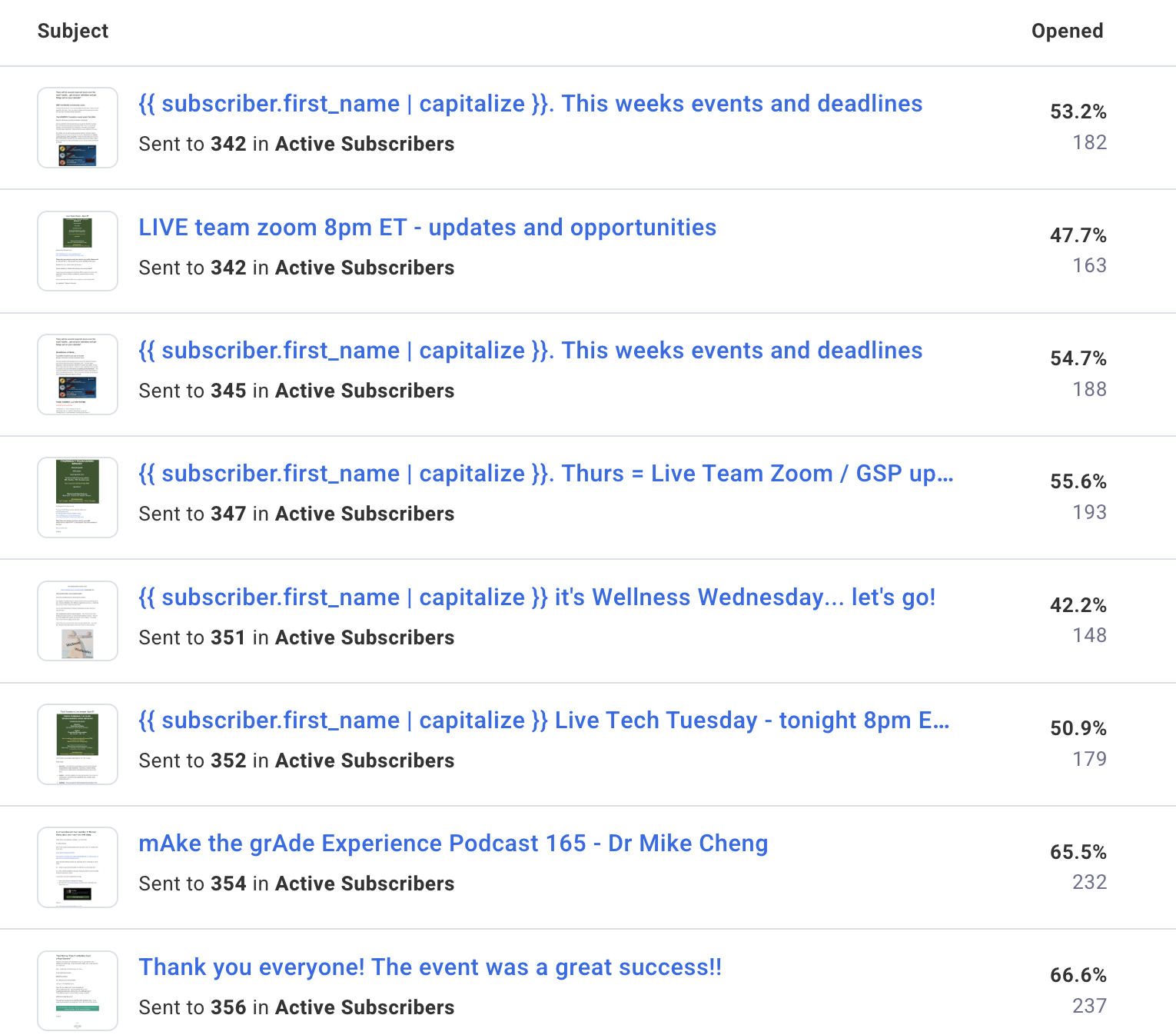Click the second events and deadlines thumbnail

[x=77, y=374]
